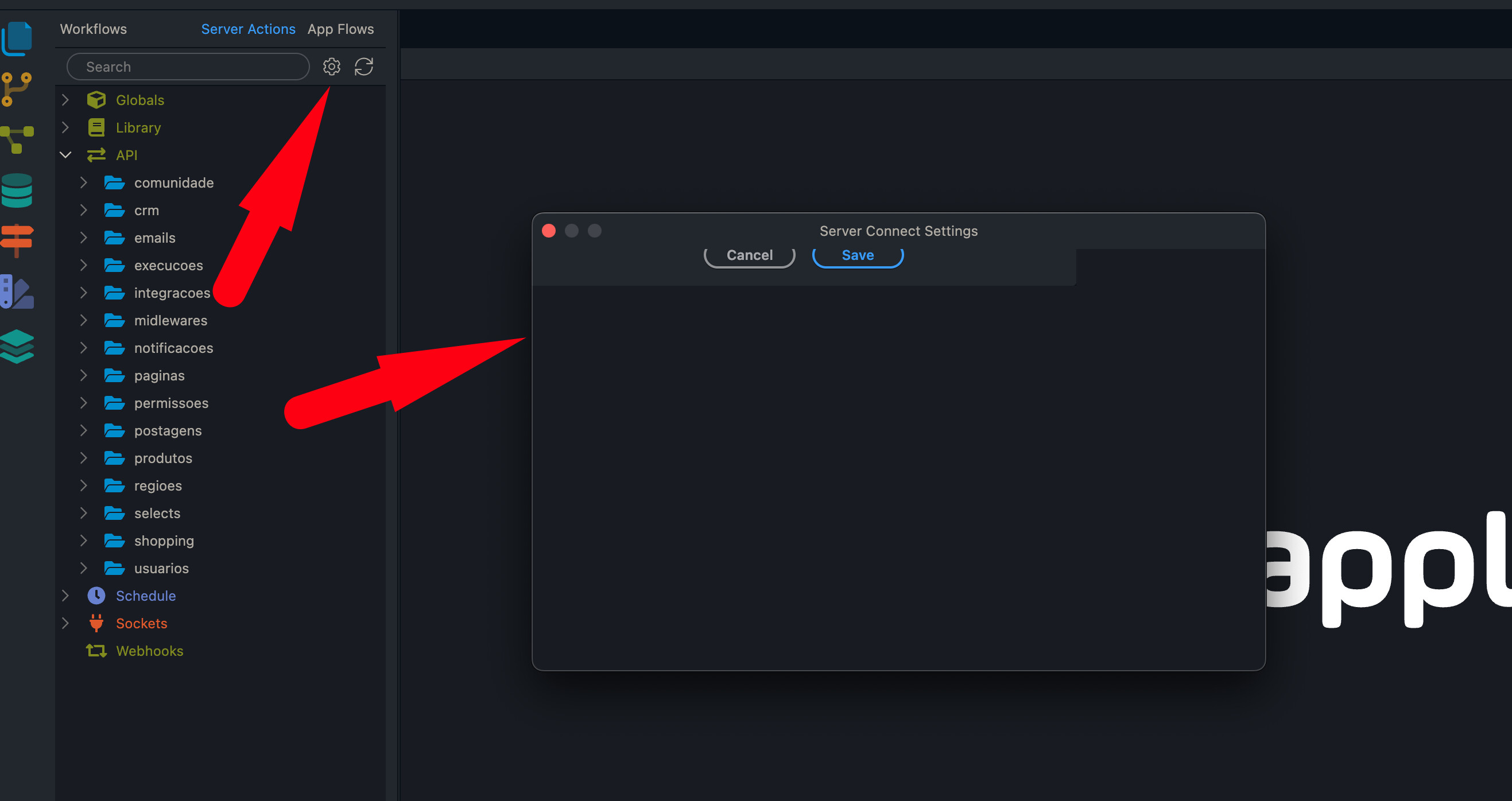Cancel the Server Connect Settings dialog
The width and height of the screenshot is (1512, 801).
[x=750, y=255]
